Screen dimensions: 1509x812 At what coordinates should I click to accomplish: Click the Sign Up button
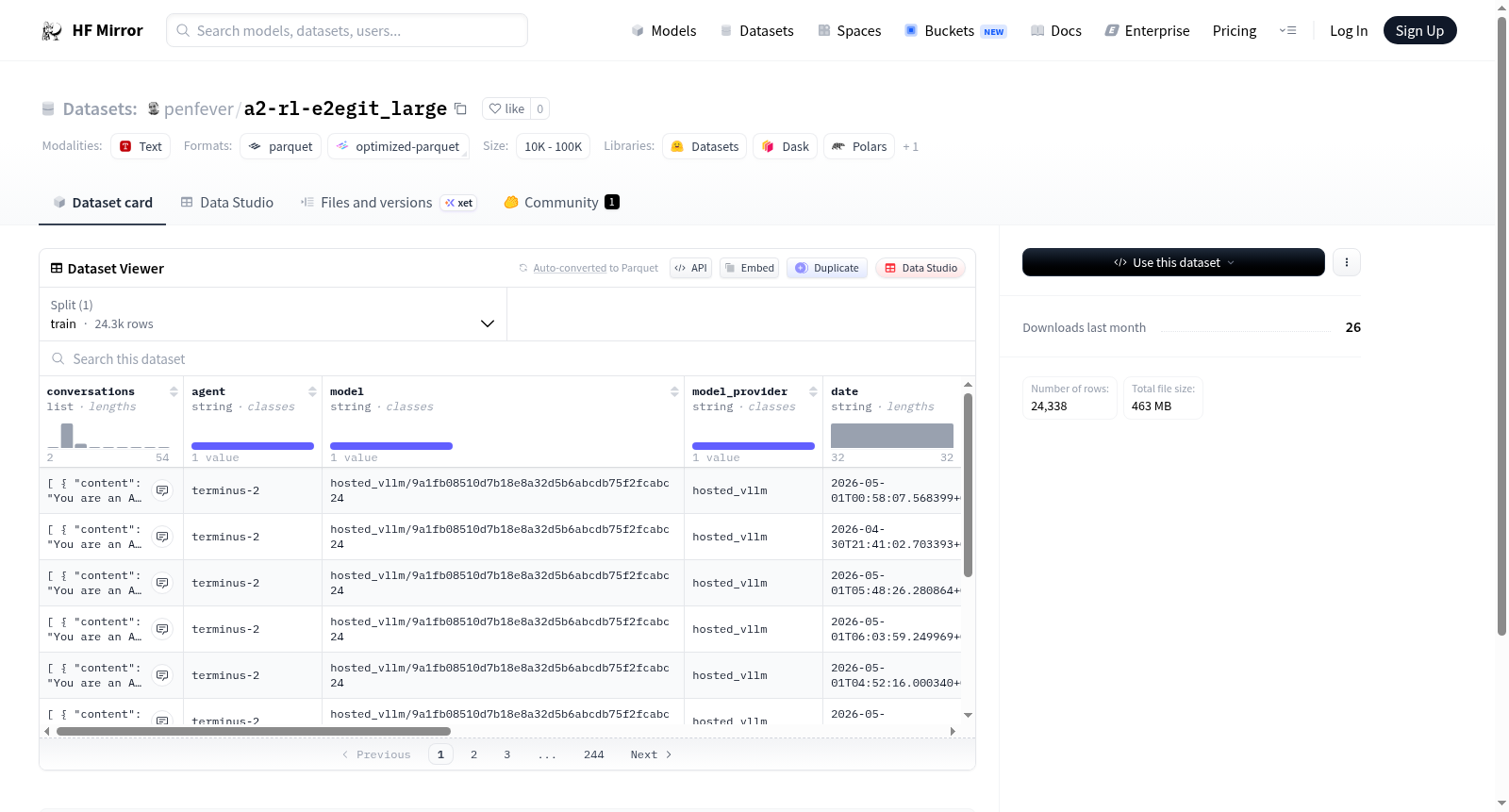click(x=1419, y=30)
